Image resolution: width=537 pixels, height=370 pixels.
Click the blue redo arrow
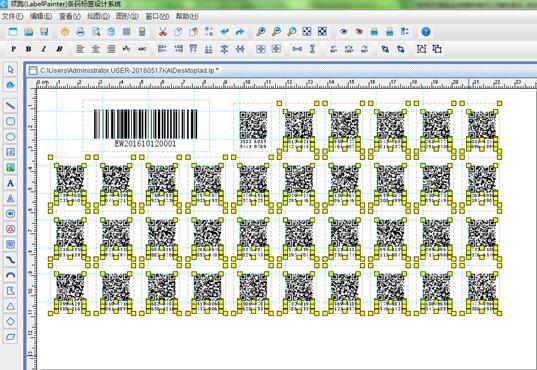tap(240, 32)
